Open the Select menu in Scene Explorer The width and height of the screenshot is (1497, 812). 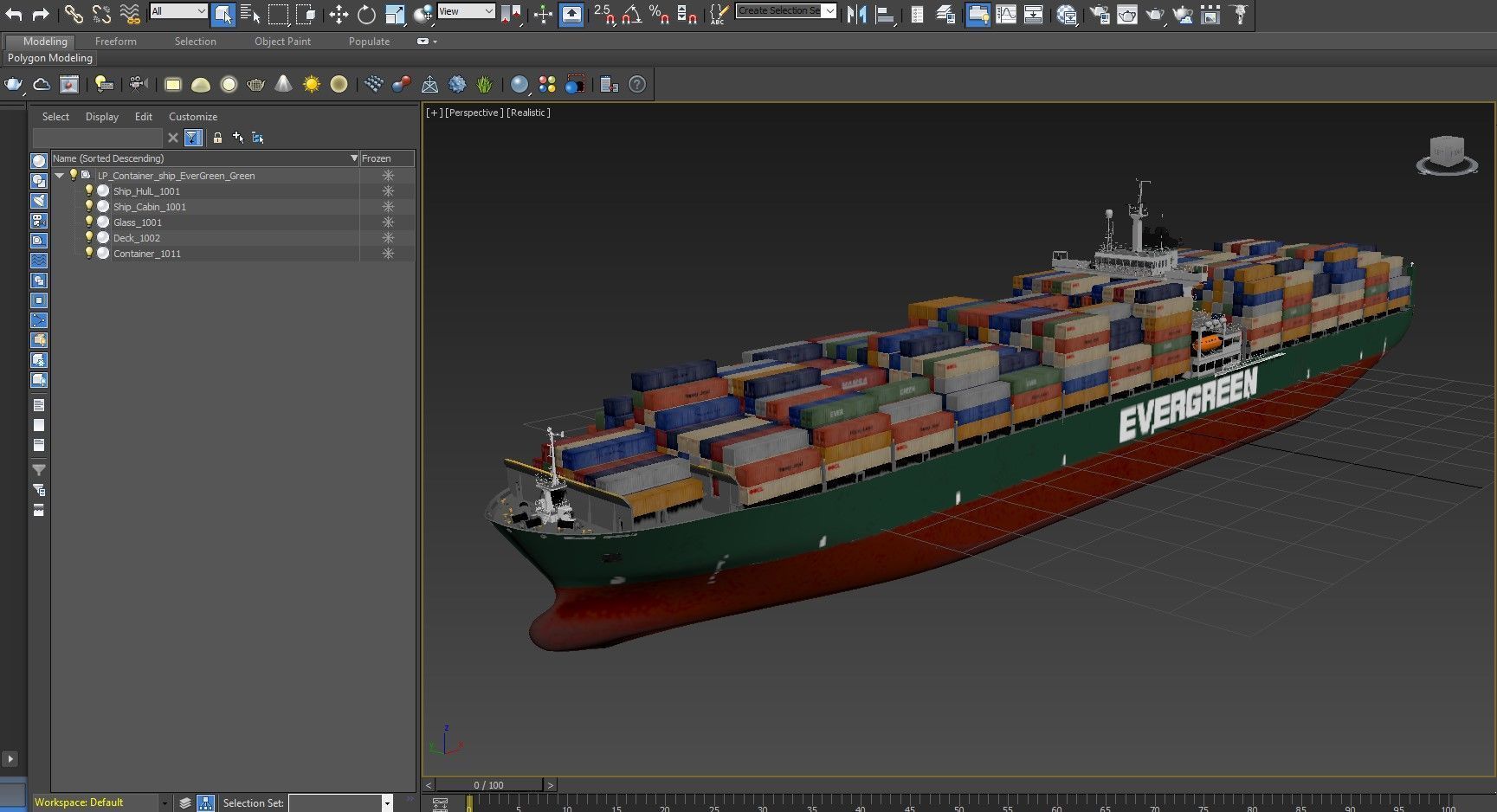(x=55, y=117)
